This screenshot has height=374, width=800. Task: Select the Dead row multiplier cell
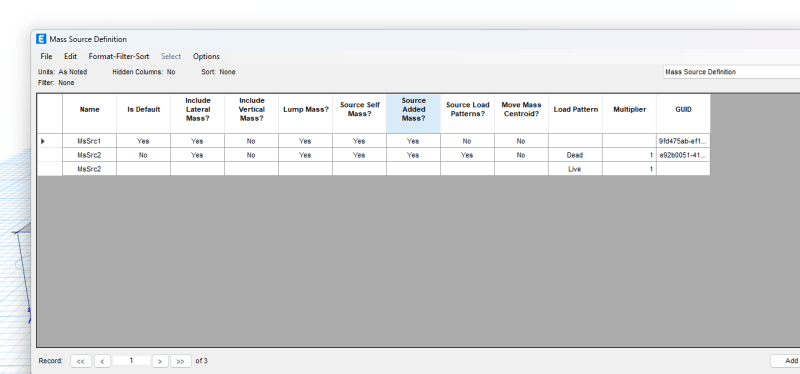630,155
